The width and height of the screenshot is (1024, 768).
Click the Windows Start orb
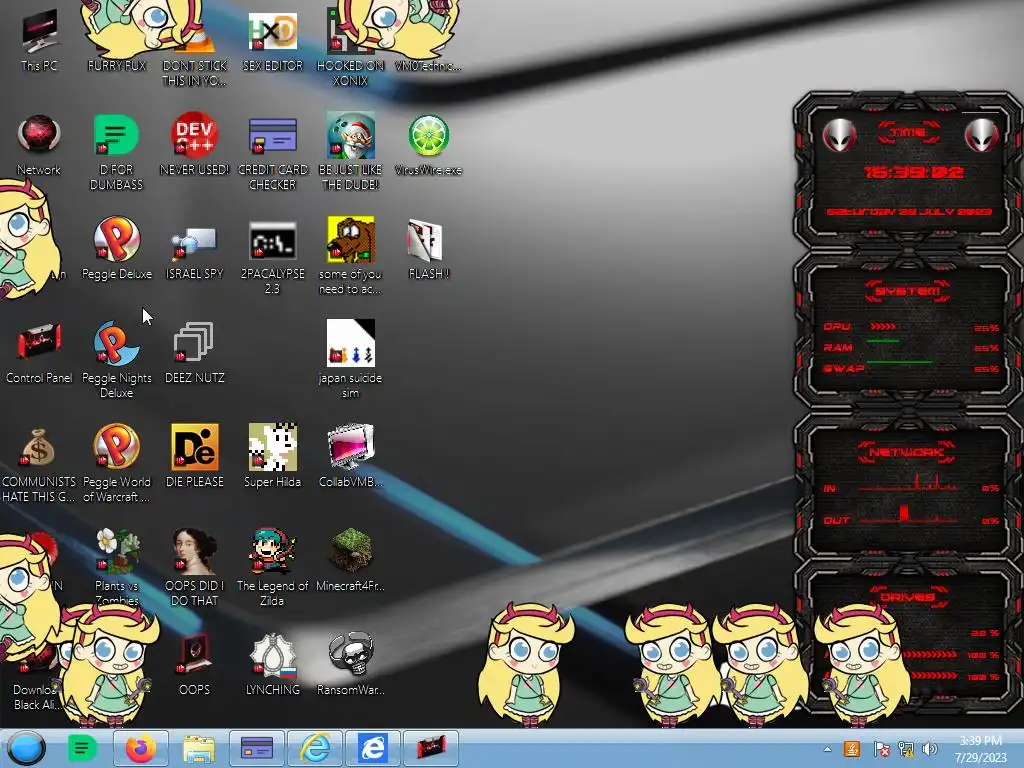click(27, 748)
